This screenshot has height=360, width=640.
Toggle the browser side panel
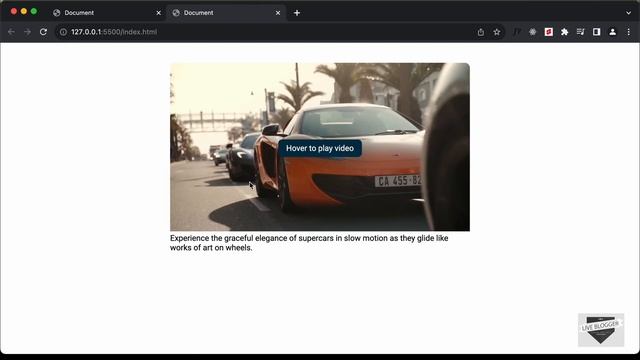click(596, 32)
